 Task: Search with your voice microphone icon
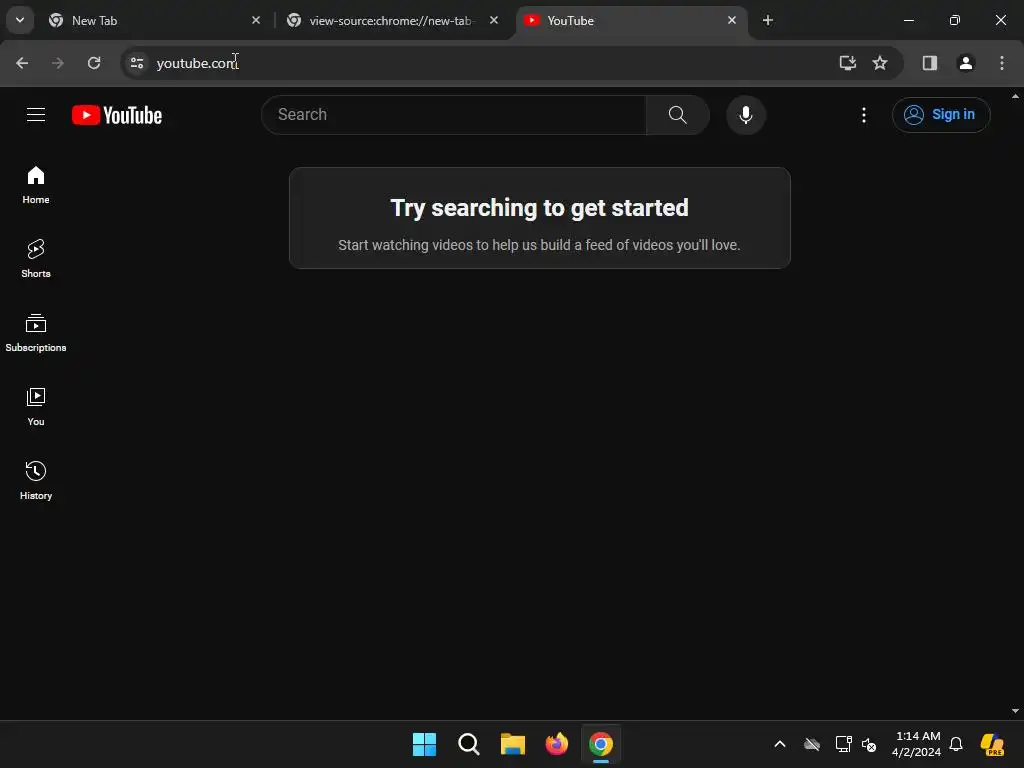tap(745, 115)
